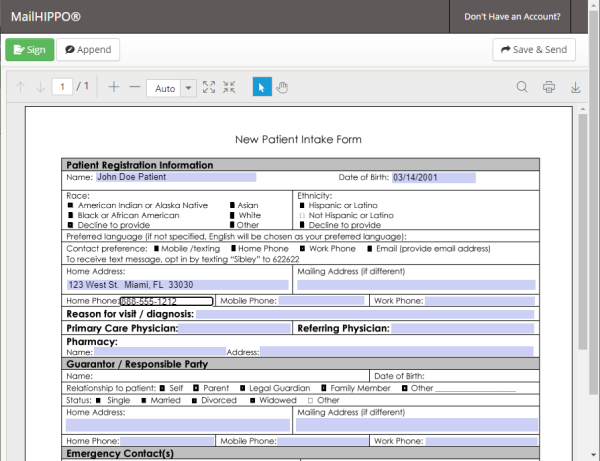The width and height of the screenshot is (600, 461).
Task: Select the hand pan tool
Action: (282, 88)
